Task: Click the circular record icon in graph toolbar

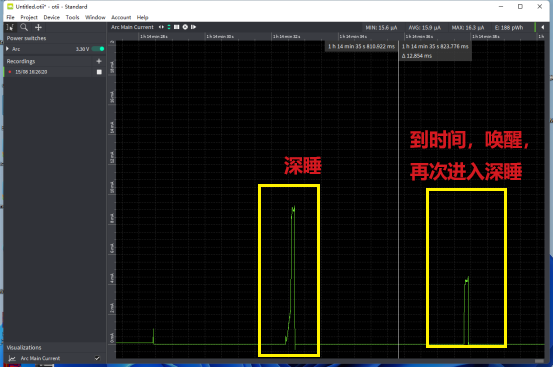Action: tap(185, 27)
